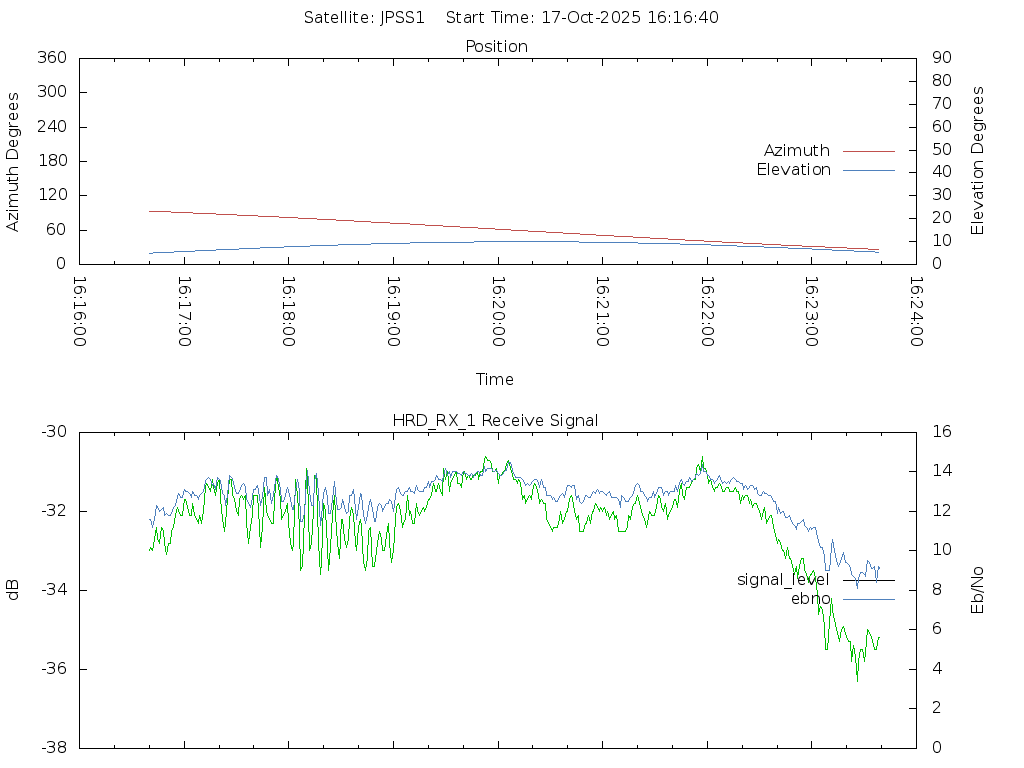The image size is (1024, 768).
Task: Click the Azimuth legend label
Action: (796, 151)
